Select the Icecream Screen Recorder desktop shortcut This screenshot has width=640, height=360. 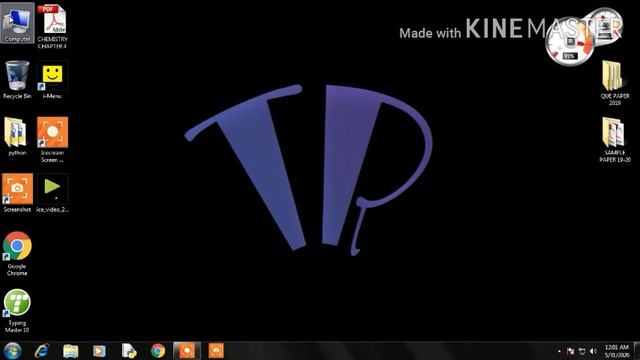(x=52, y=140)
